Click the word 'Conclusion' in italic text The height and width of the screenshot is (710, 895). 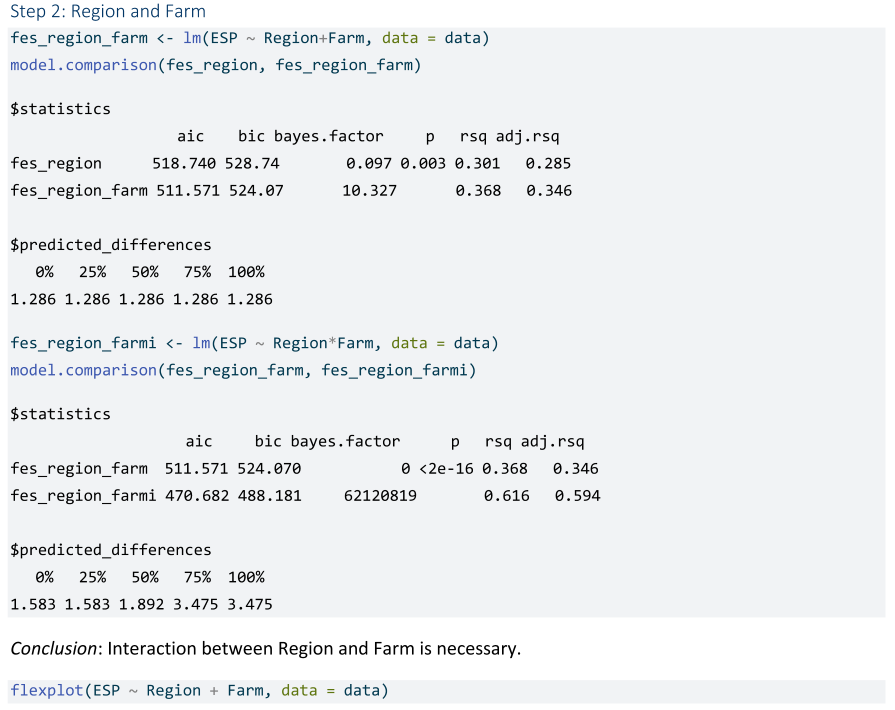[x=54, y=649]
